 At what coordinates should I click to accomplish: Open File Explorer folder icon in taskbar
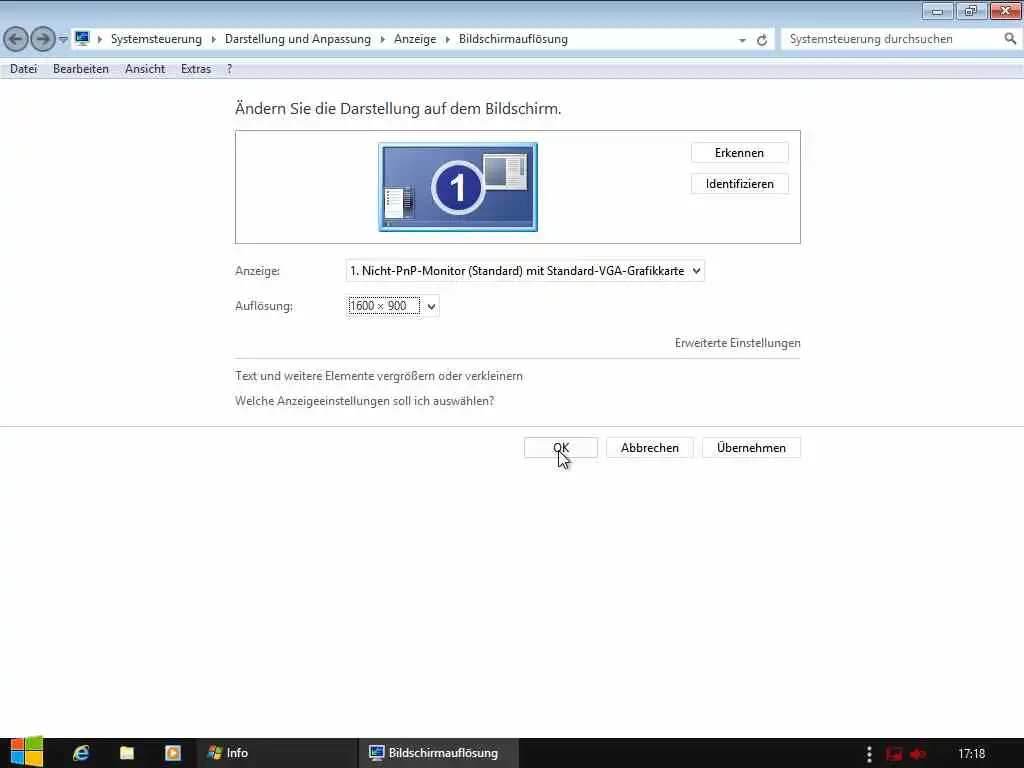click(x=127, y=753)
